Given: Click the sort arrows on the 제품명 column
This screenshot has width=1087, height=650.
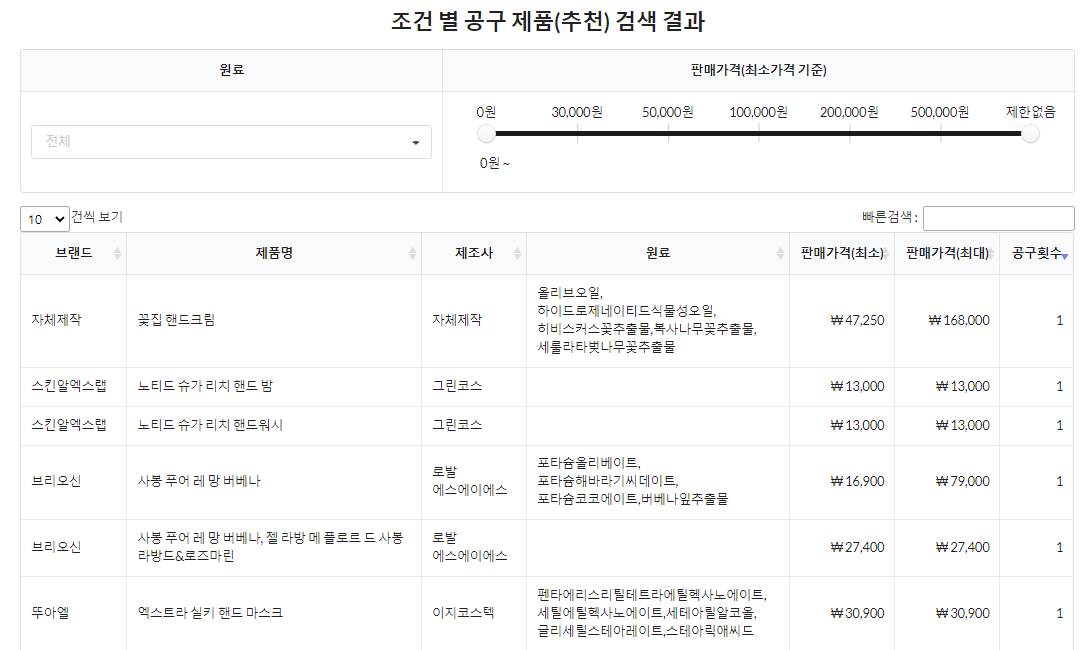Looking at the screenshot, I should point(413,254).
